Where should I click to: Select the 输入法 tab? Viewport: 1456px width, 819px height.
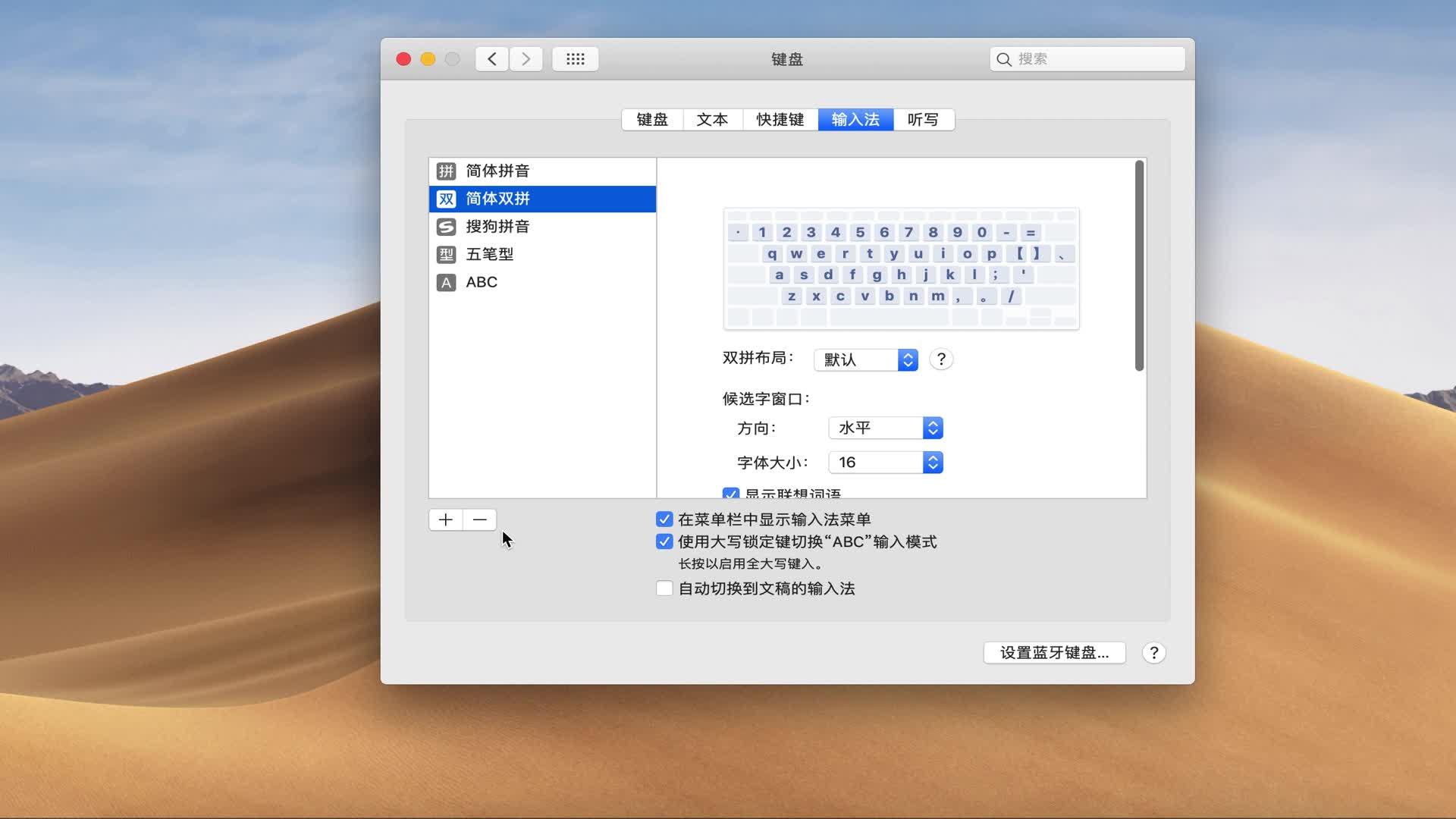(x=855, y=120)
